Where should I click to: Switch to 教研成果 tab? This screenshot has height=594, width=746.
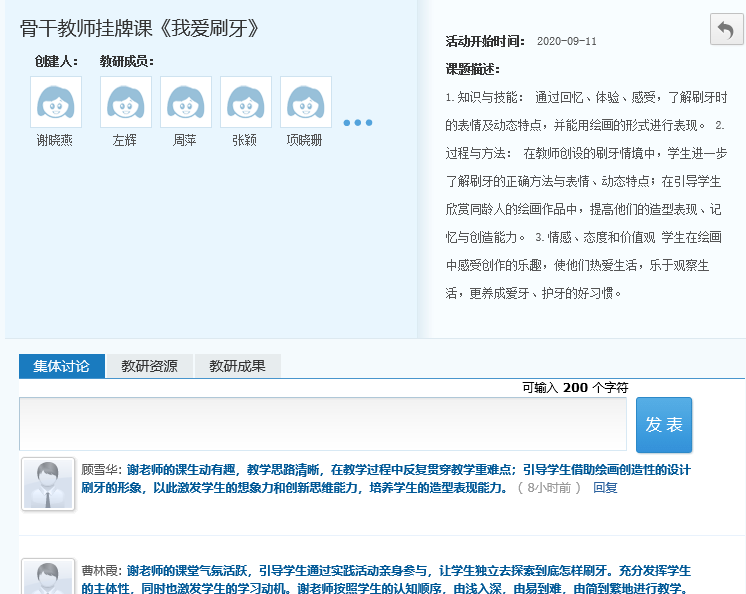click(x=237, y=366)
